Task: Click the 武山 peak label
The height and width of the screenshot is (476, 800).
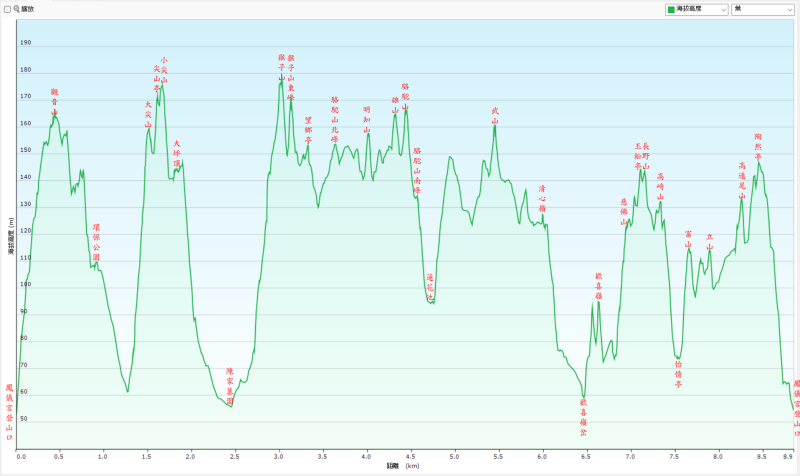Action: [494, 115]
